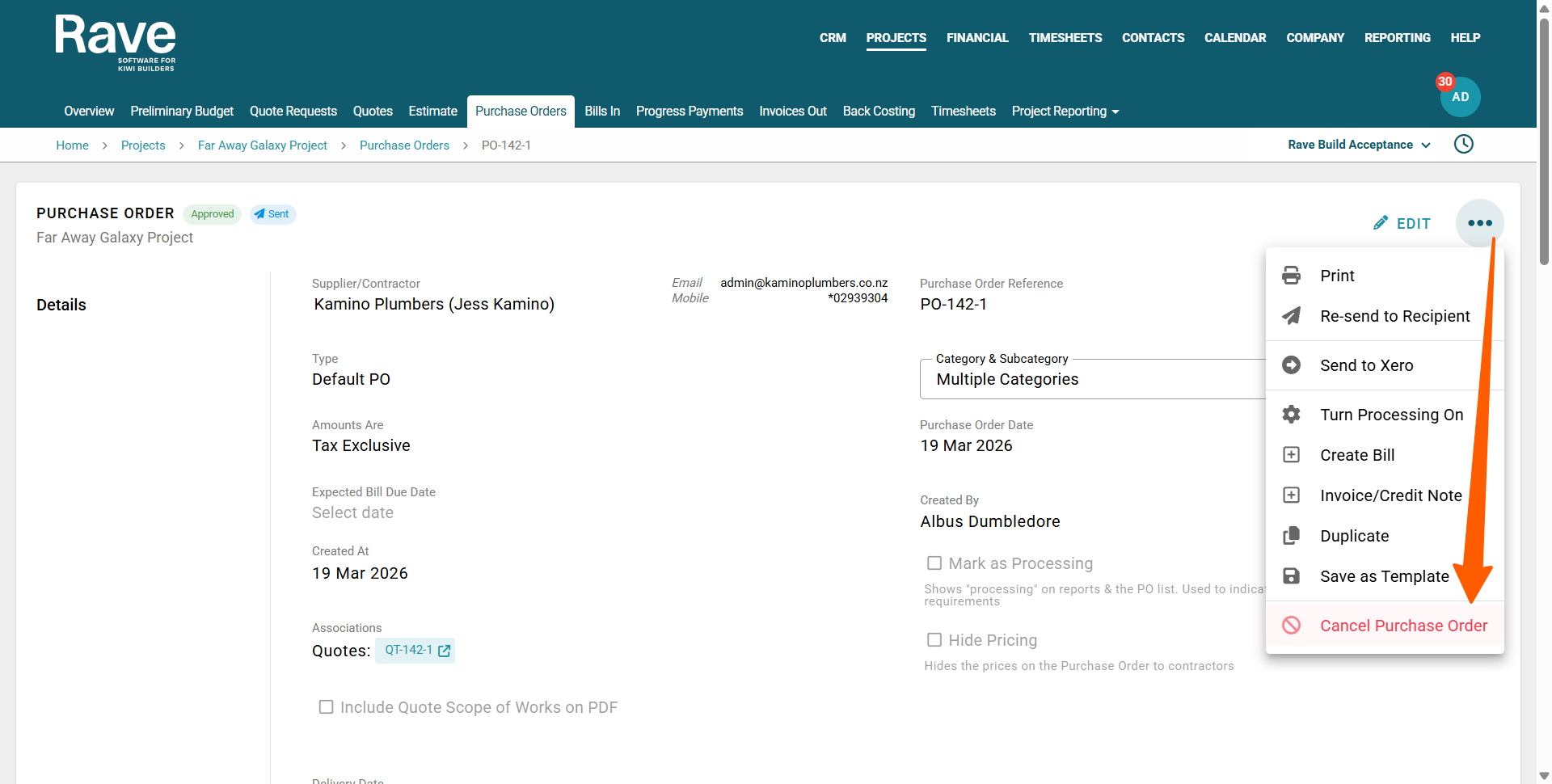The width and height of the screenshot is (1552, 784).
Task: Open the CRM main menu
Action: (x=833, y=38)
